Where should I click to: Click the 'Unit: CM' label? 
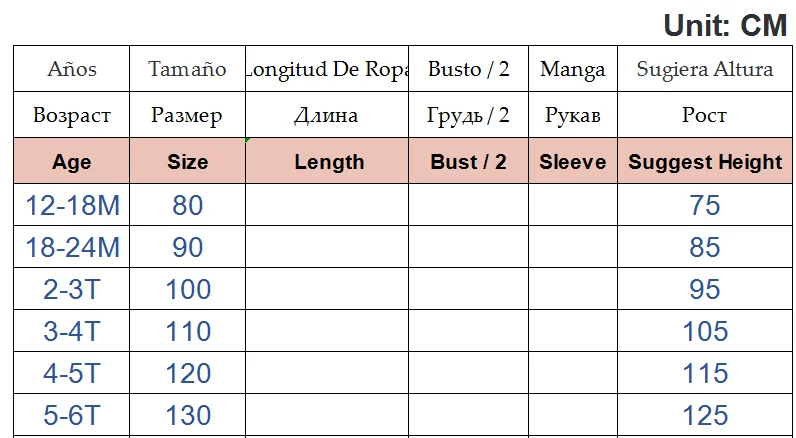click(x=725, y=25)
